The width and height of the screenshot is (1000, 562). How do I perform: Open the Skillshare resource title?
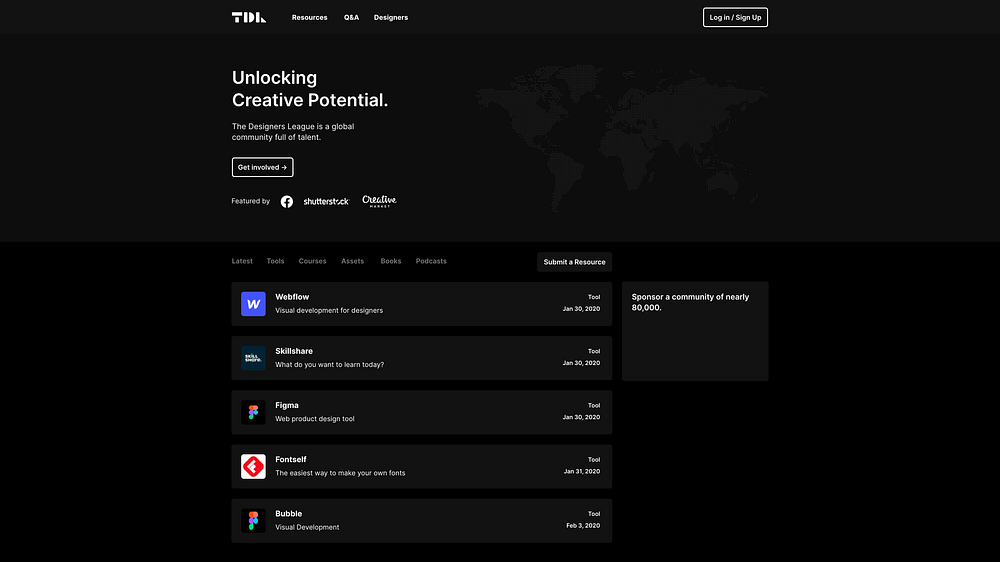point(294,351)
